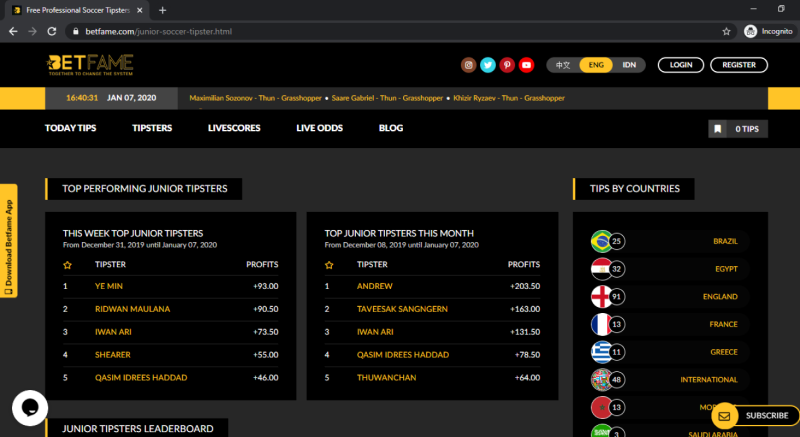Open INTERNATIONAL tips by country
This screenshot has width=800, height=437.
(709, 379)
